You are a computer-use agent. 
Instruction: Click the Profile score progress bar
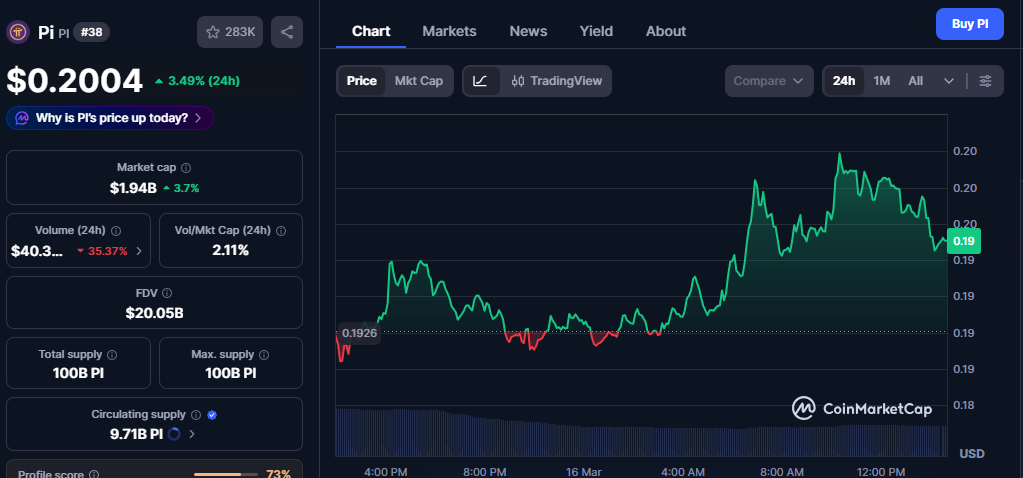pos(226,474)
